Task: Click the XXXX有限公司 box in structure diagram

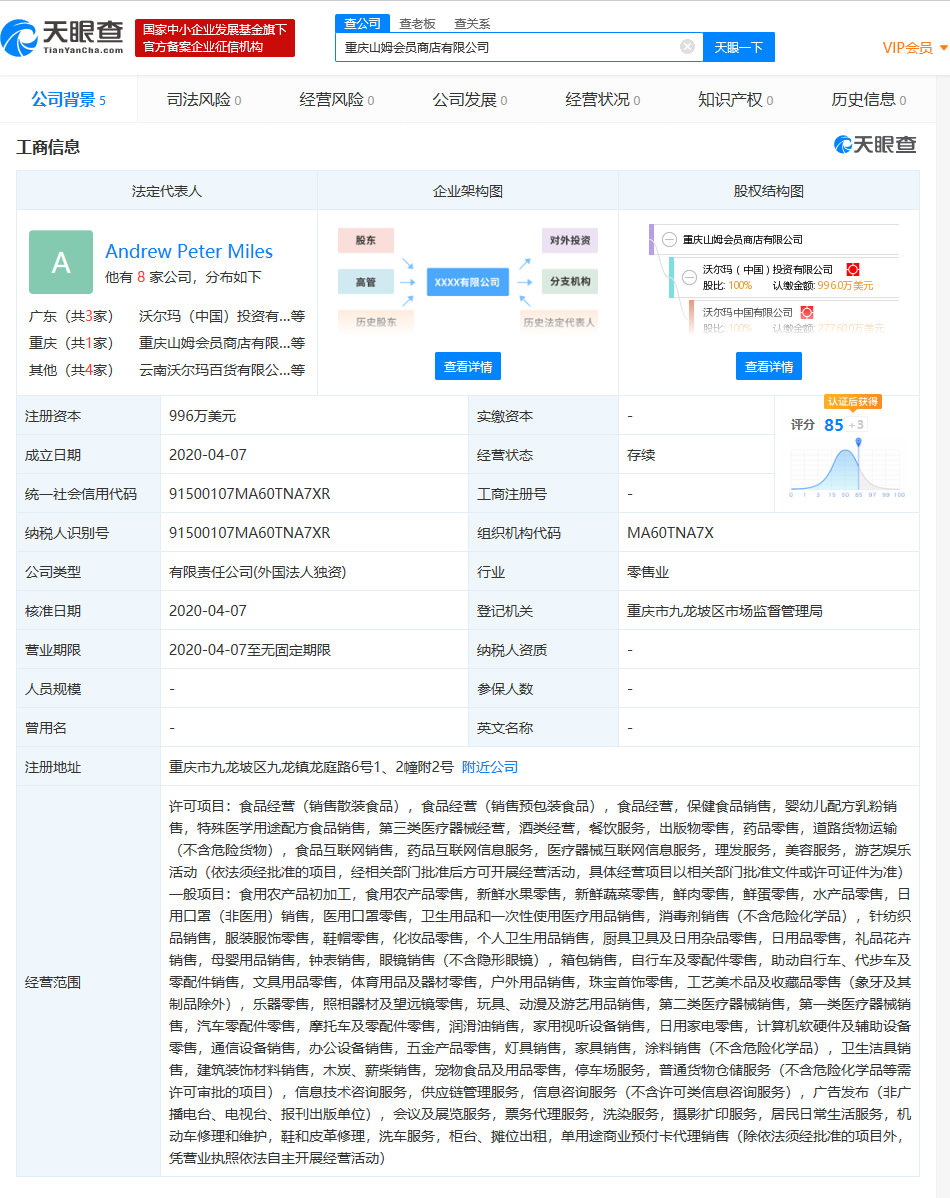Action: tap(466, 282)
